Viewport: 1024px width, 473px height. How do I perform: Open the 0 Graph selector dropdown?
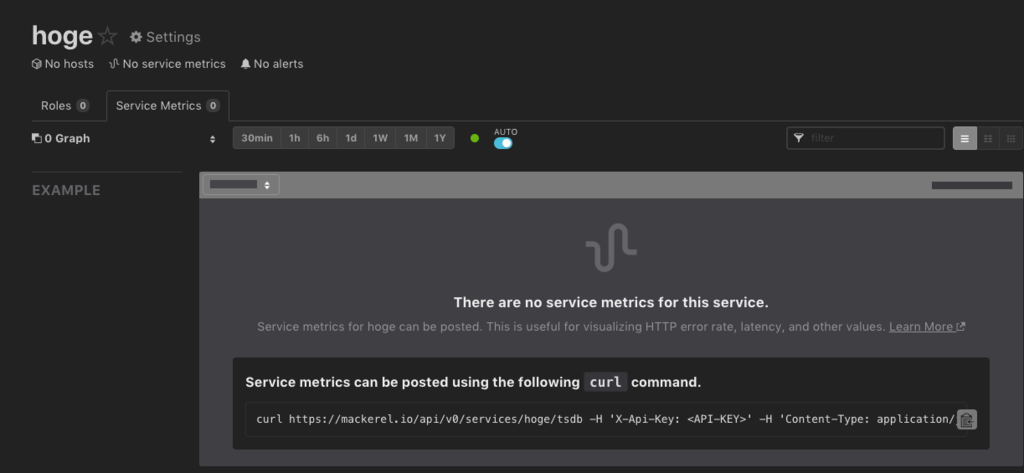[124, 139]
